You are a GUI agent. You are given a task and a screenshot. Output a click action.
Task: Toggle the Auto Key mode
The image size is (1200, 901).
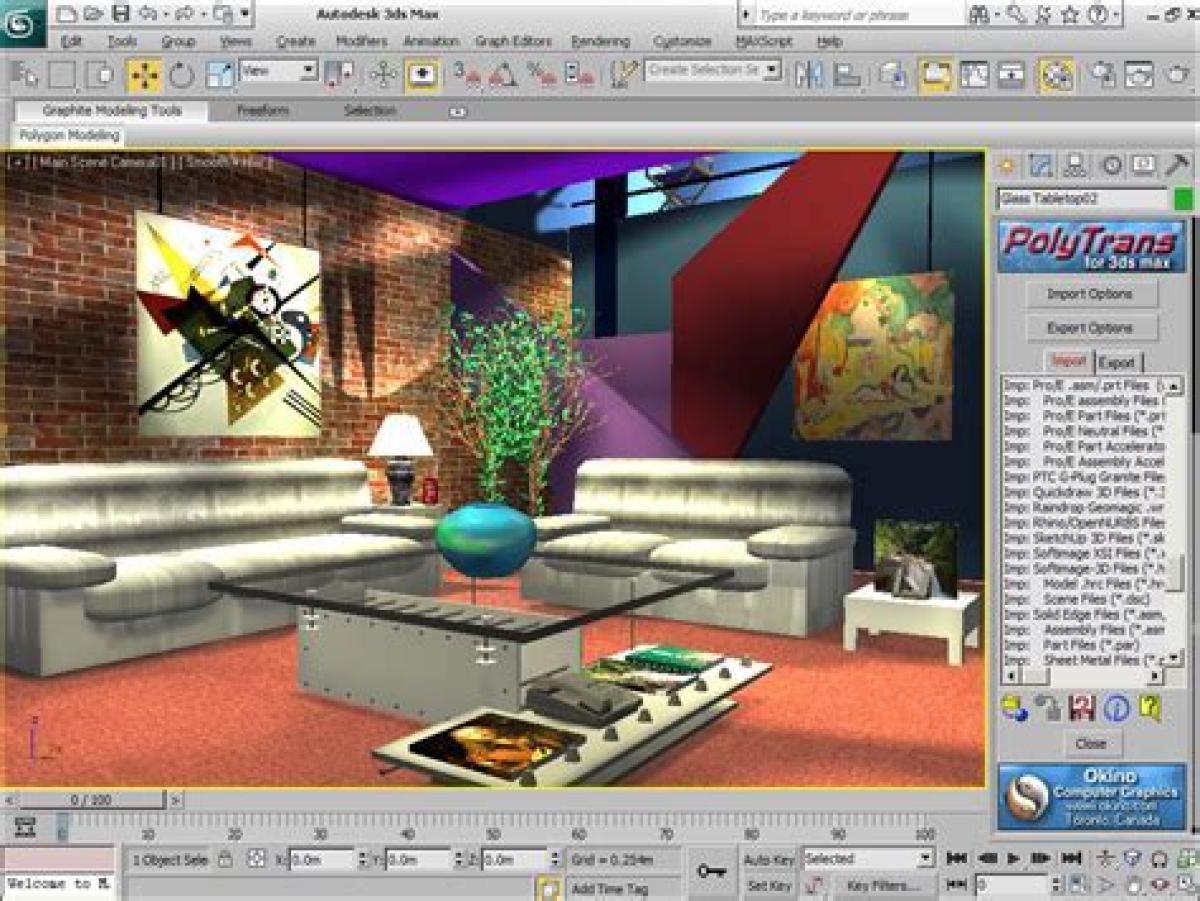coord(769,859)
